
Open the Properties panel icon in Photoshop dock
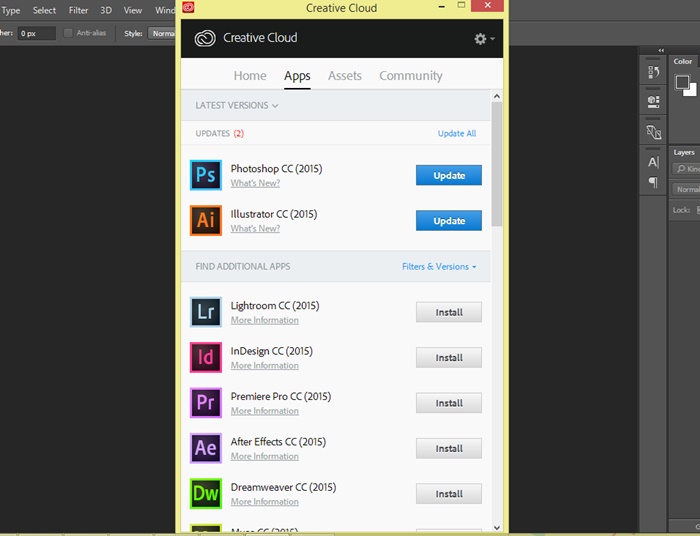click(653, 101)
